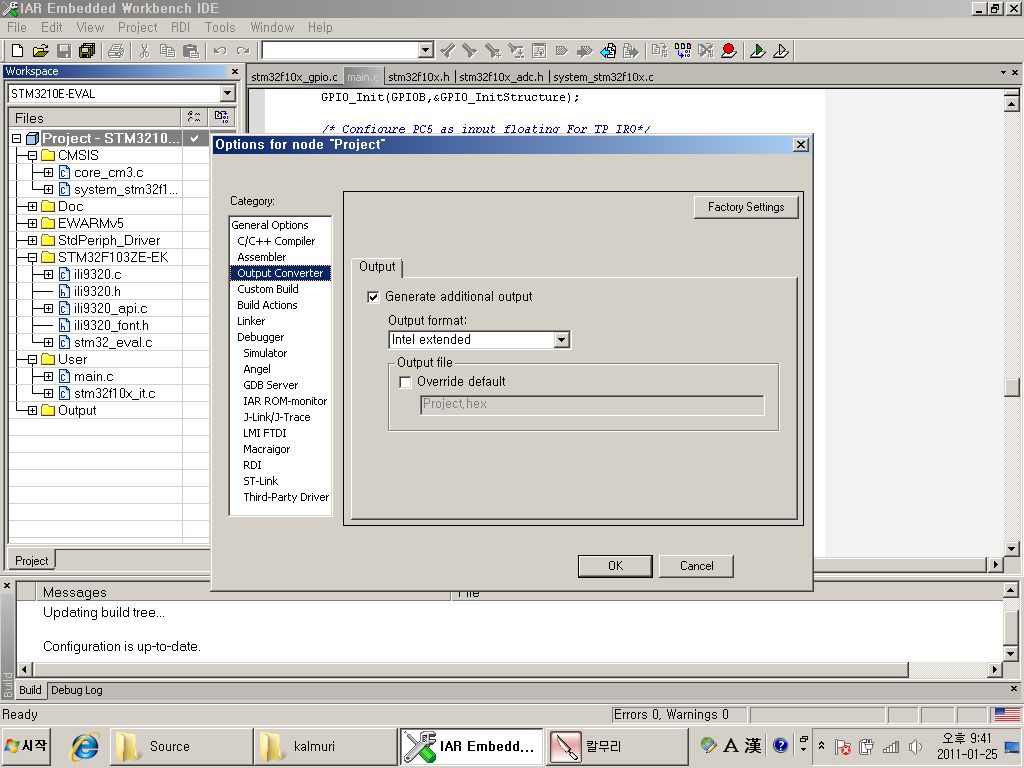Click the red Toggle Breakpoint icon
The image size is (1024, 768).
point(729,50)
